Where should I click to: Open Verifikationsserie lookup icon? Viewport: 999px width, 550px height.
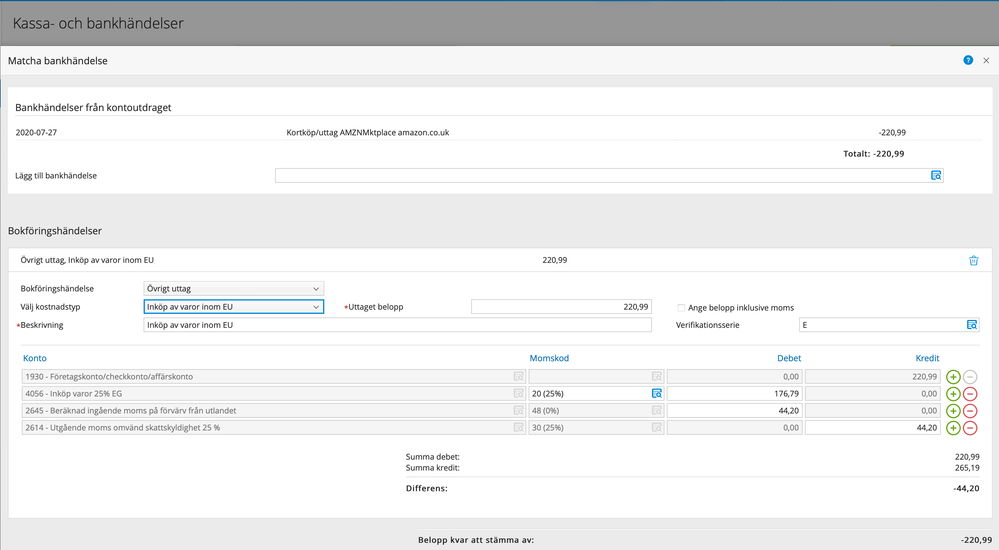click(x=971, y=325)
